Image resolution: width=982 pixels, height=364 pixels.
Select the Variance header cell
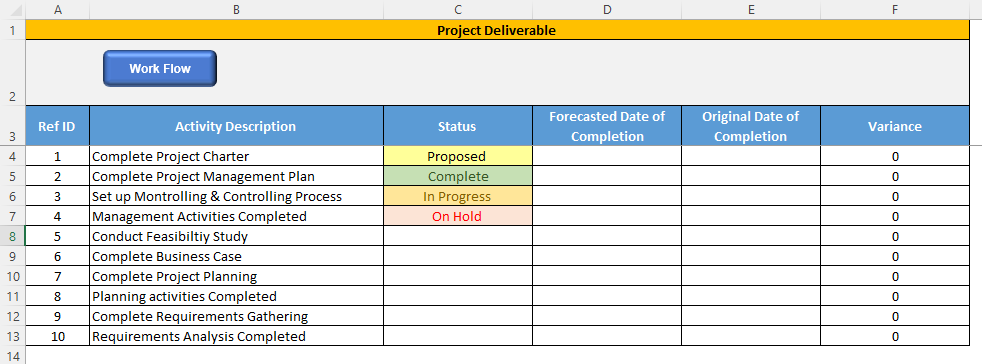point(895,126)
